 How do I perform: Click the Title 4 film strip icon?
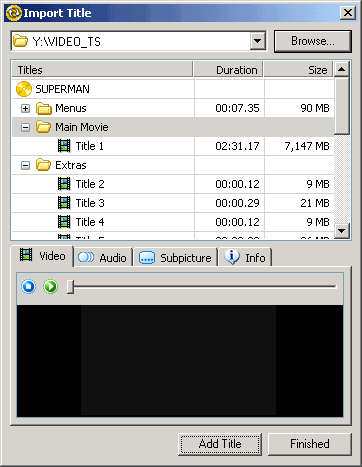[x=64, y=222]
